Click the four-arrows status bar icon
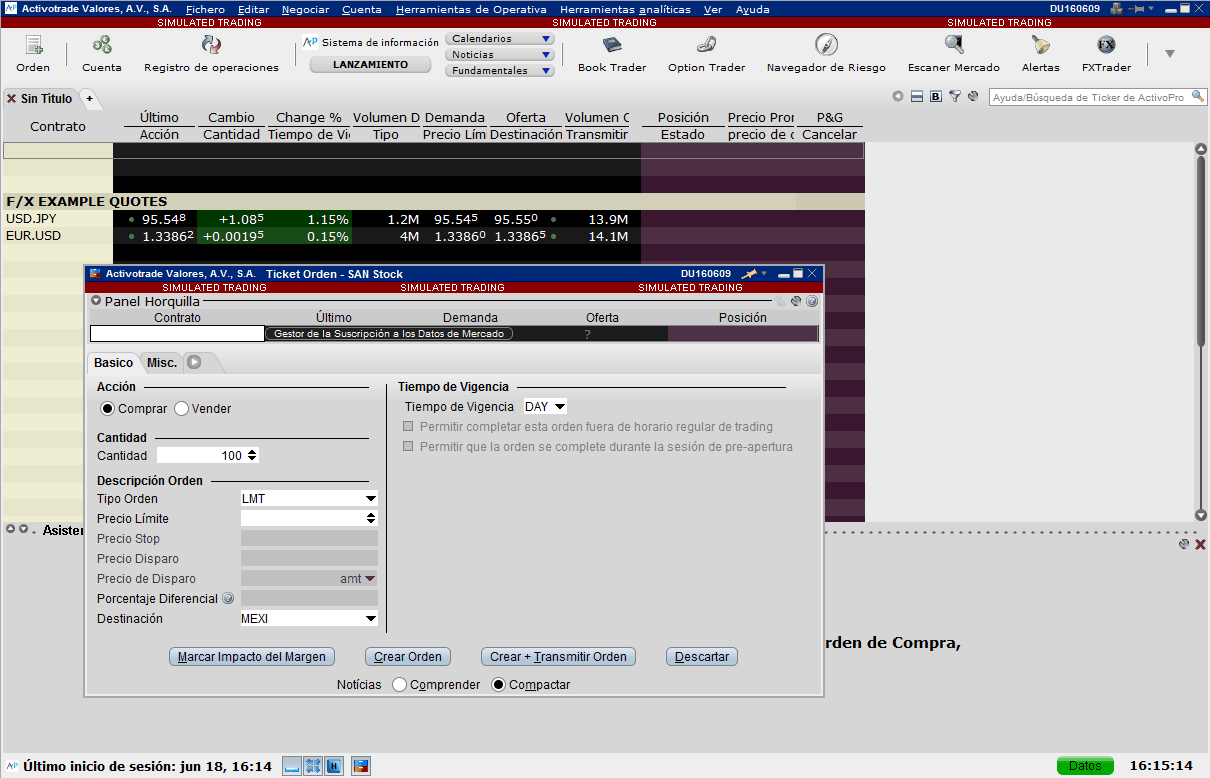 313,766
